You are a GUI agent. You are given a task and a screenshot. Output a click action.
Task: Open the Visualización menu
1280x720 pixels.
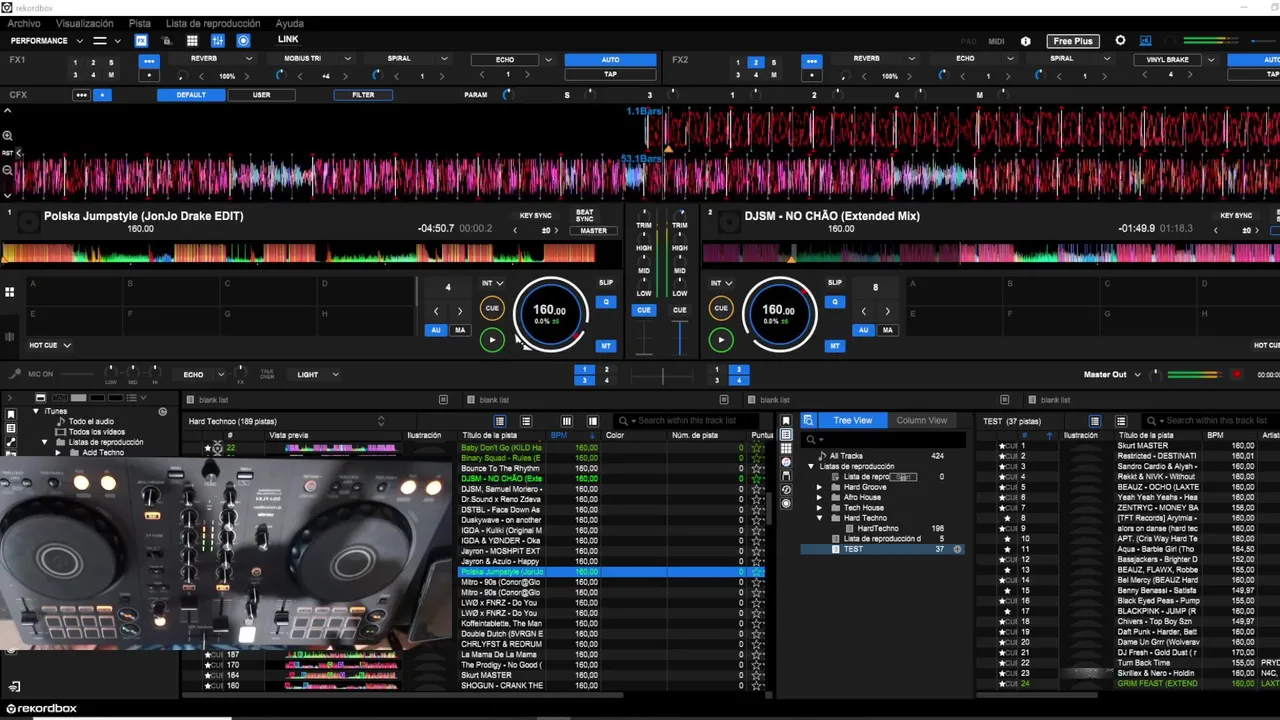click(x=84, y=23)
